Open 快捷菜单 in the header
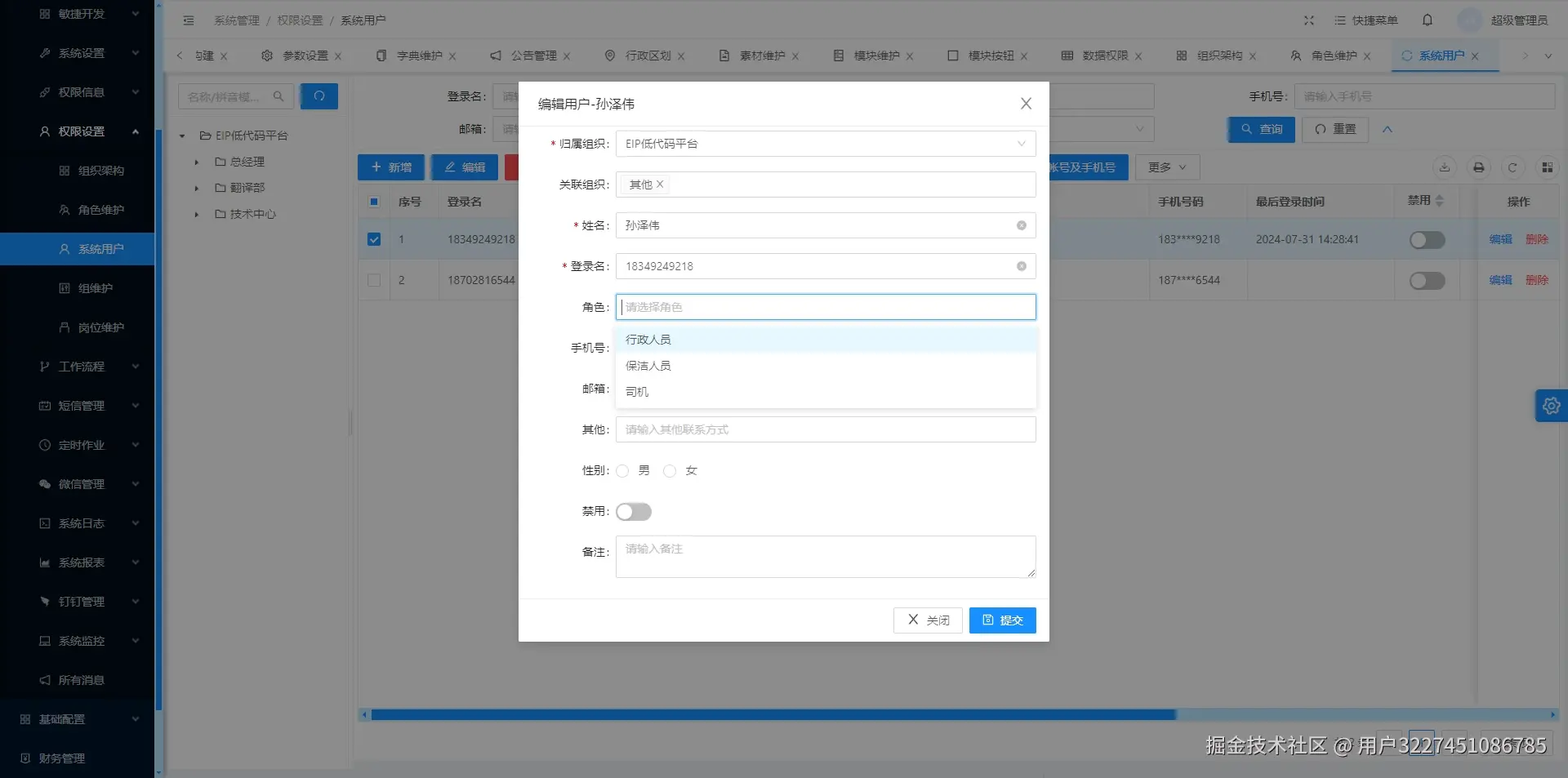 (1365, 20)
